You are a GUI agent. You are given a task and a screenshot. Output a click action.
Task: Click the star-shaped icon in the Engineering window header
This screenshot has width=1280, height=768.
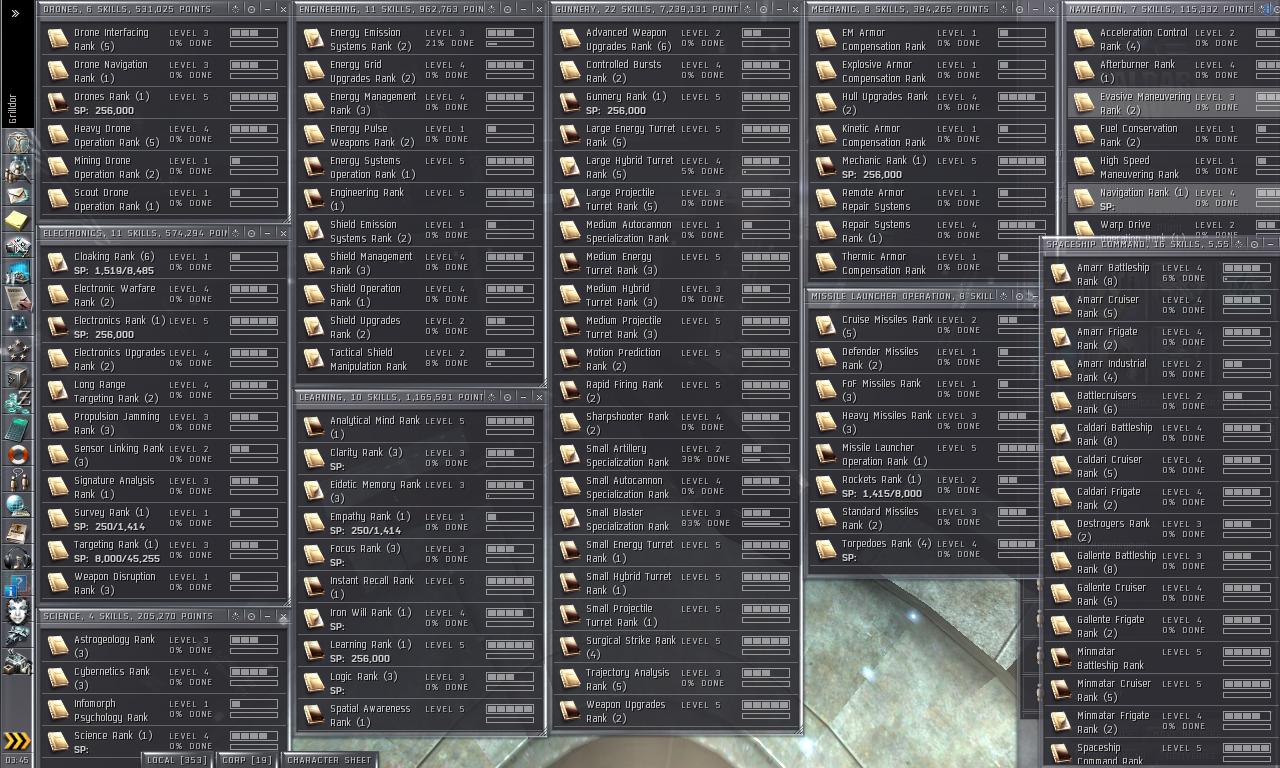click(491, 9)
